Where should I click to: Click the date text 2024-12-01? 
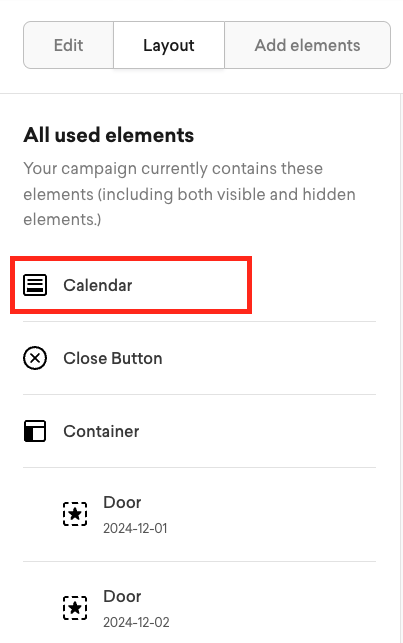tap(135, 528)
